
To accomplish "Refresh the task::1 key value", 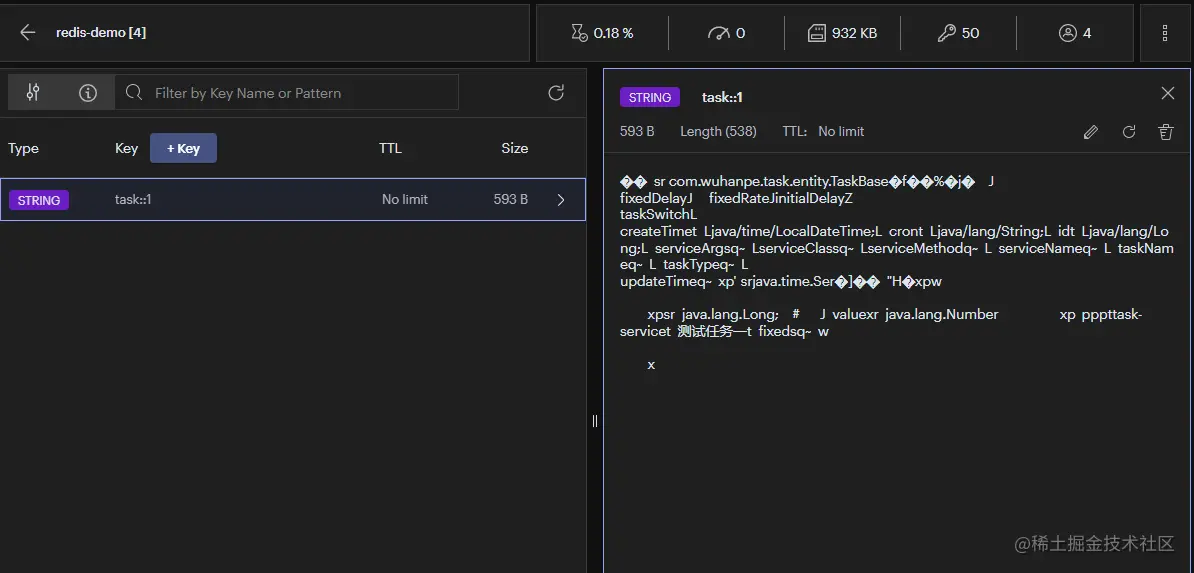I will click(1129, 132).
